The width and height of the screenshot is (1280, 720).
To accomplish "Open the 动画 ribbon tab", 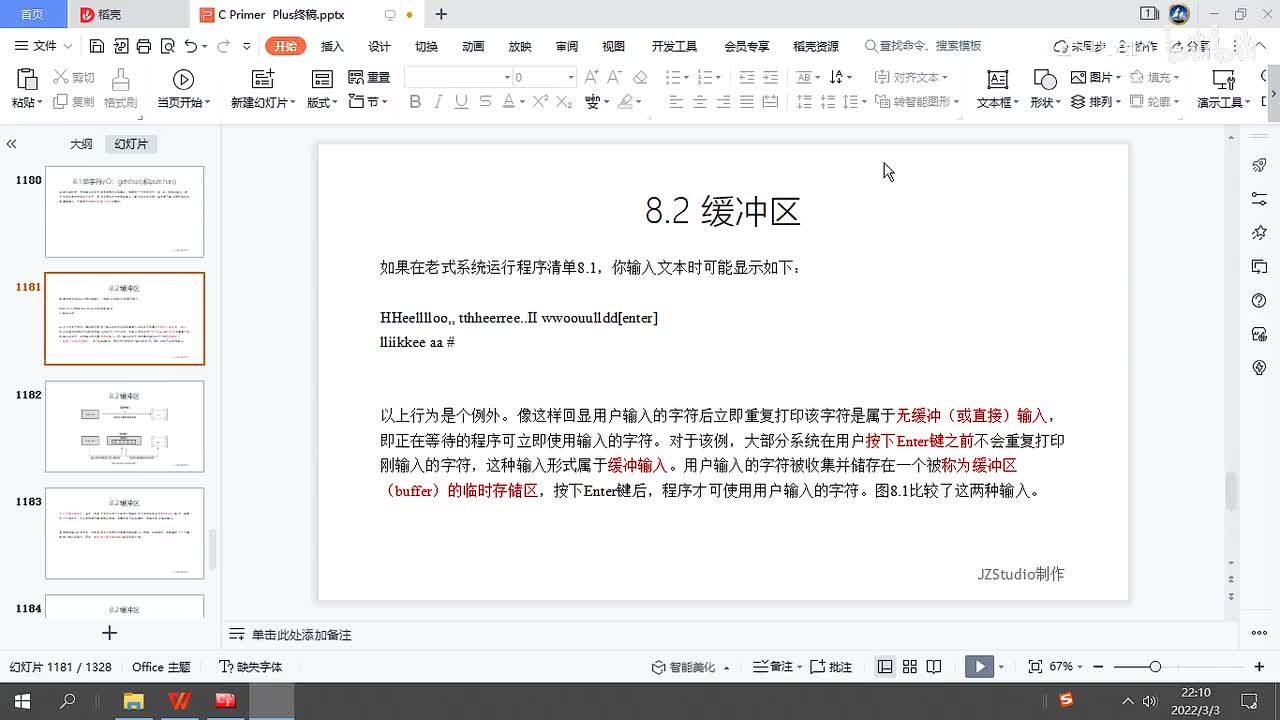I will point(473,46).
